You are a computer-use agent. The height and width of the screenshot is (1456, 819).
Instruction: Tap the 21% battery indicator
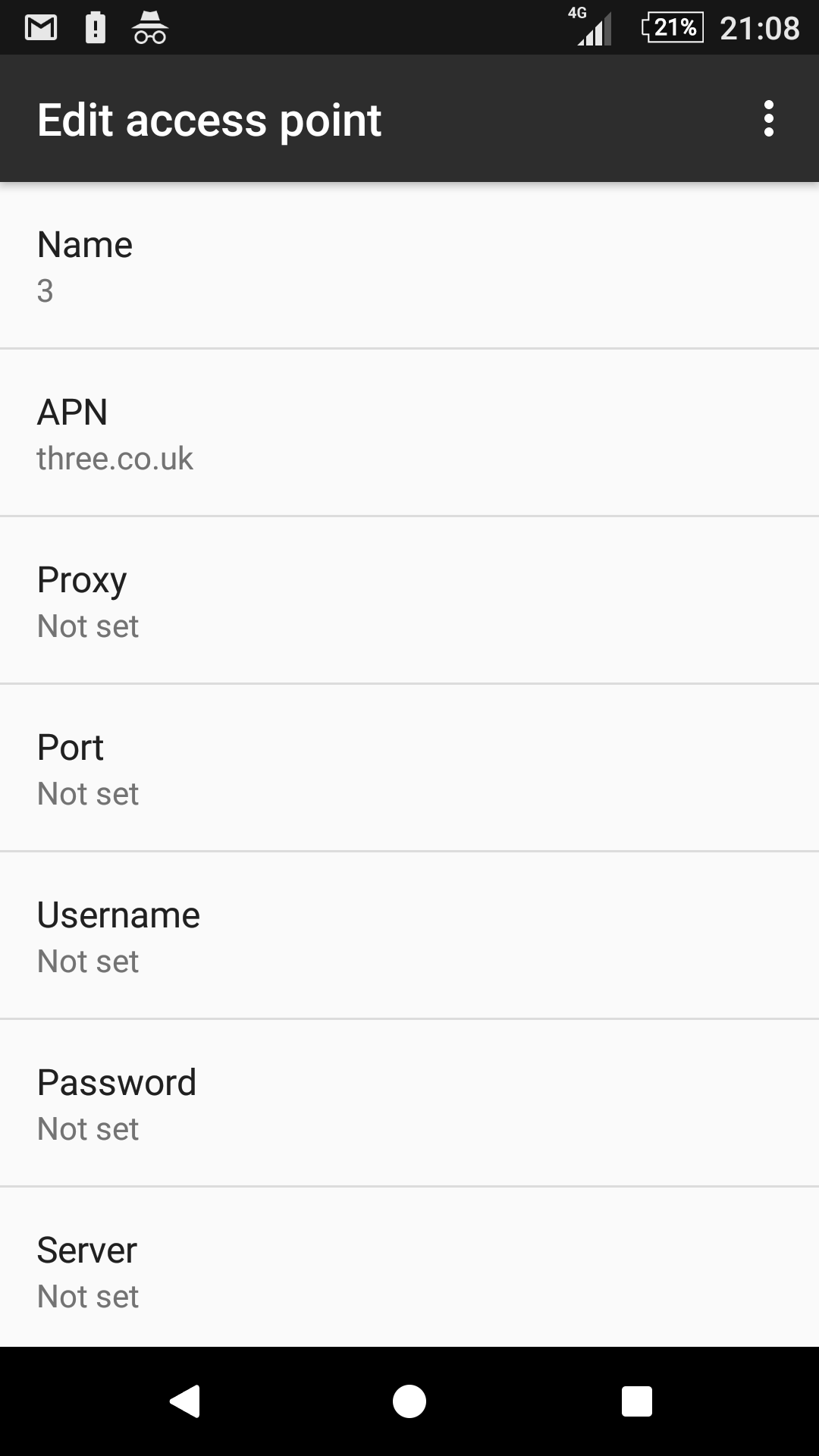coord(673,28)
